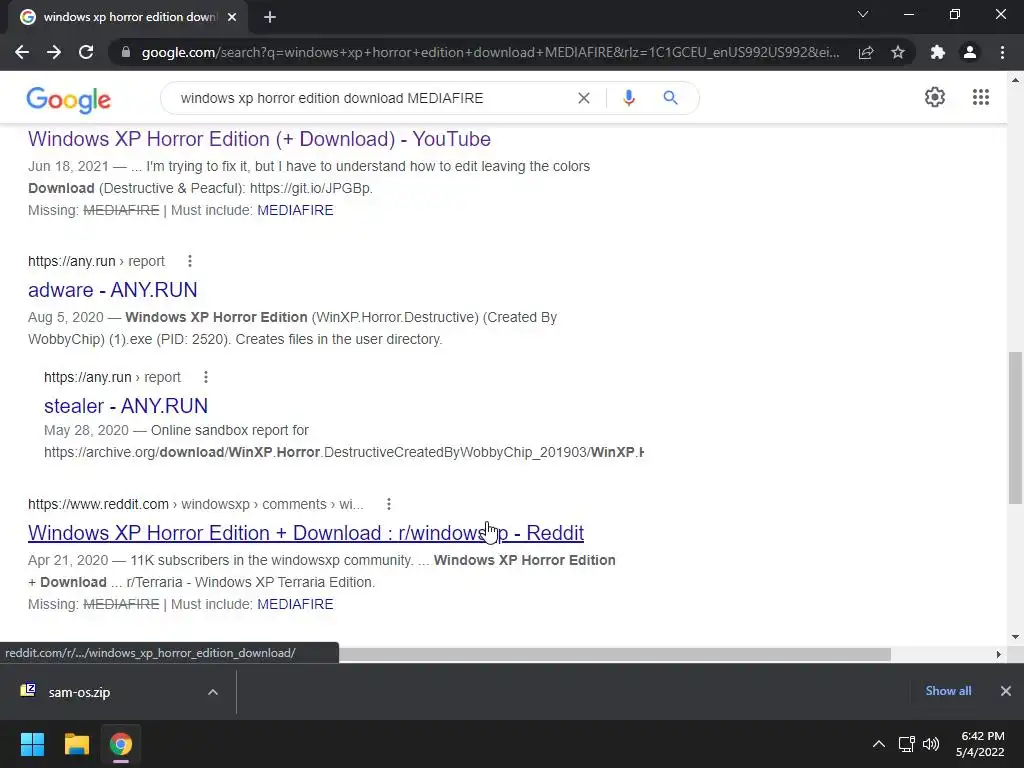Open Chrome's three-dot menu
This screenshot has height=768, width=1024.
click(1002, 52)
